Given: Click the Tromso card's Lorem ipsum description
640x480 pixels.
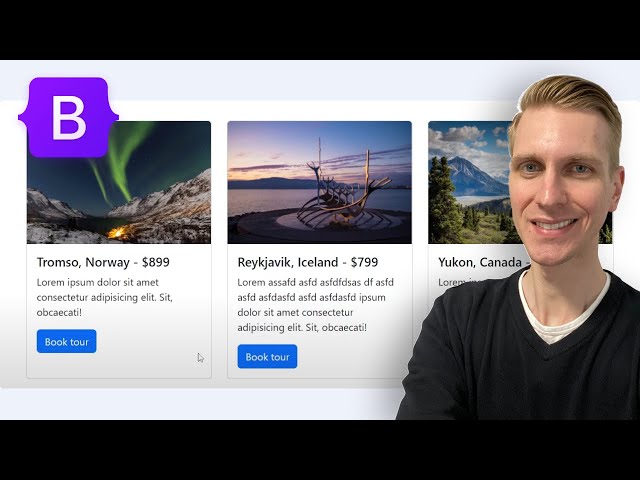Looking at the screenshot, I should click(x=105, y=297).
